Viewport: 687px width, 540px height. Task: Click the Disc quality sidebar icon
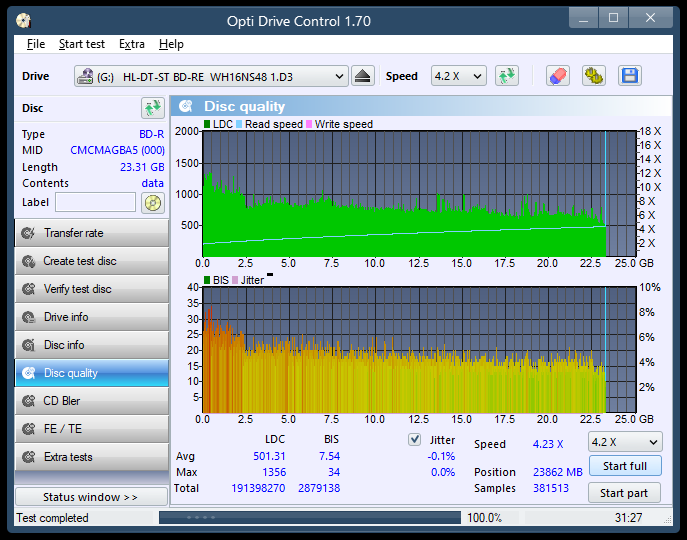click(x=28, y=373)
